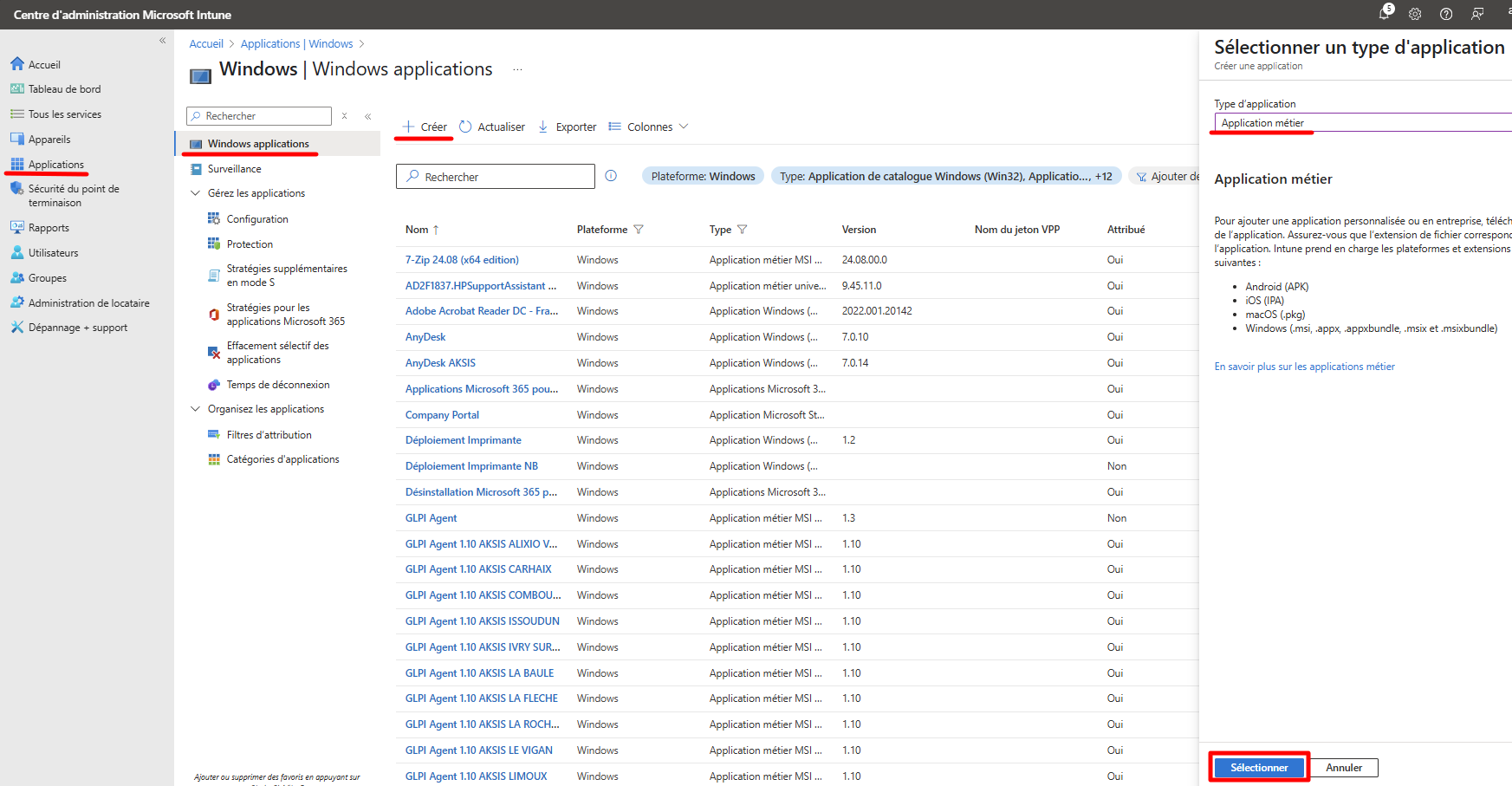
Task: Click the Accueil home icon
Action: 17,64
